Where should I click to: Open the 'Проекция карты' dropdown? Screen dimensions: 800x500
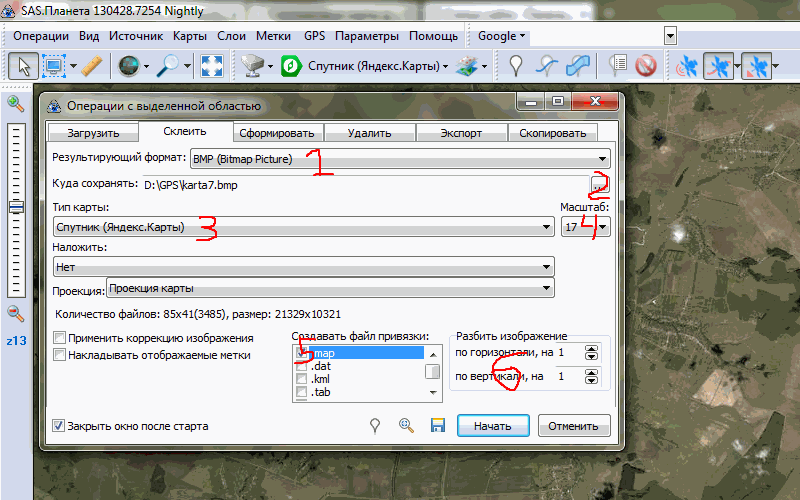330,289
